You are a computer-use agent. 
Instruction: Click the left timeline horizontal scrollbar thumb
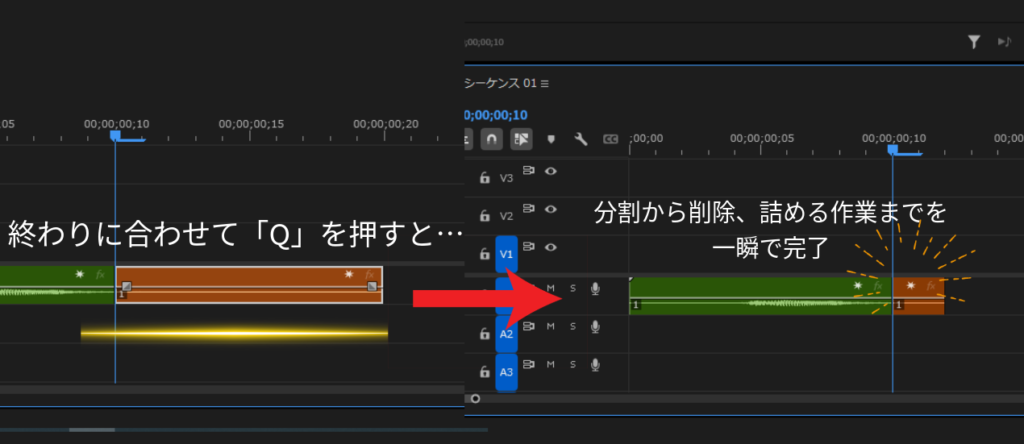[x=91, y=430]
